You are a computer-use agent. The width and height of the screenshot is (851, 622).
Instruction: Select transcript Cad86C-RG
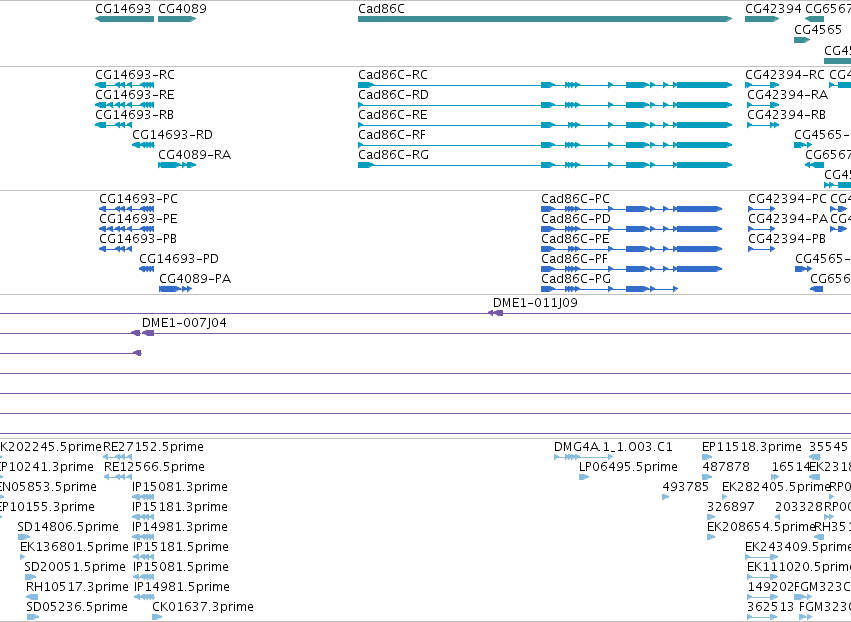point(393,155)
